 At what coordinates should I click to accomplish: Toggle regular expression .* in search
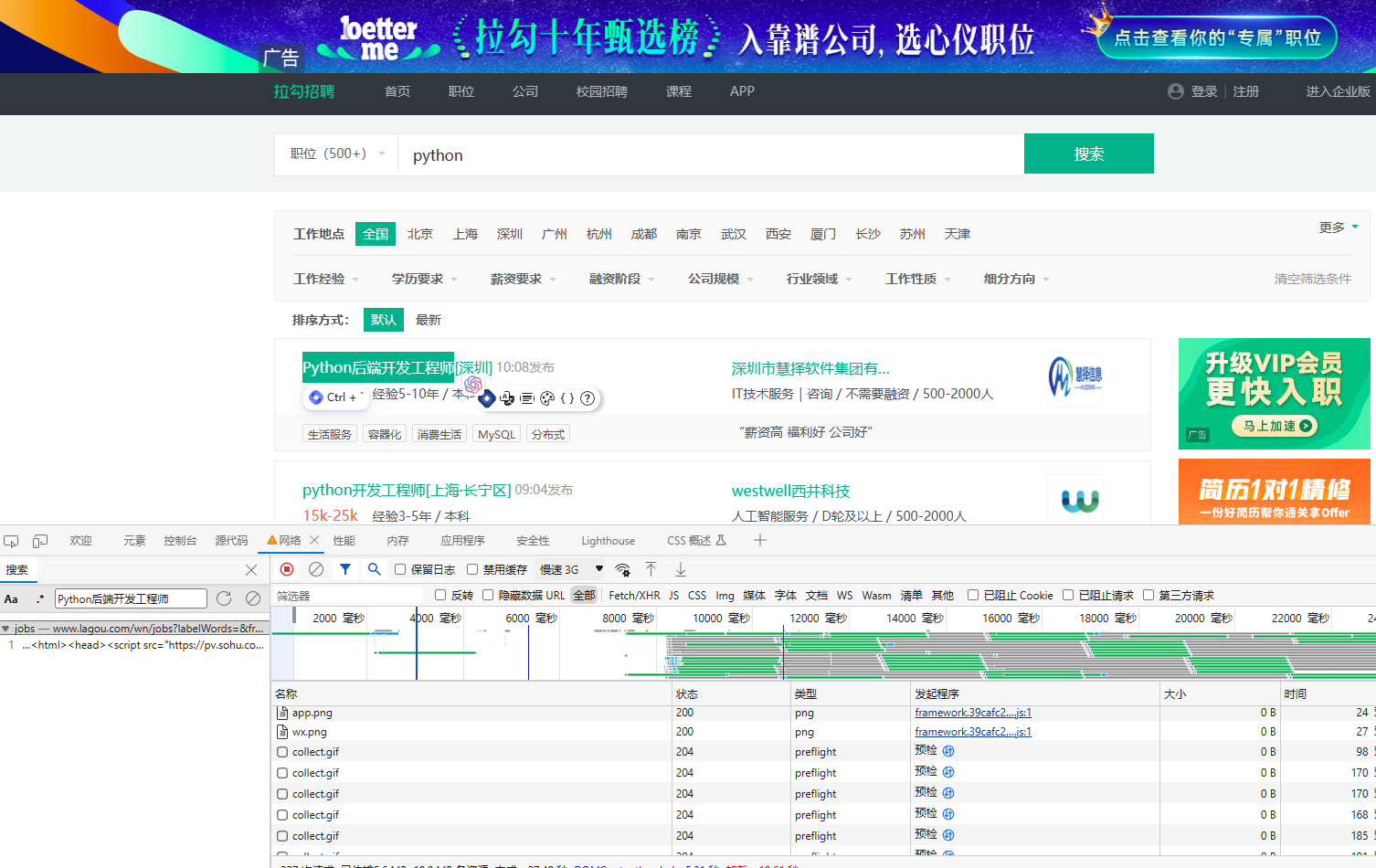39,599
